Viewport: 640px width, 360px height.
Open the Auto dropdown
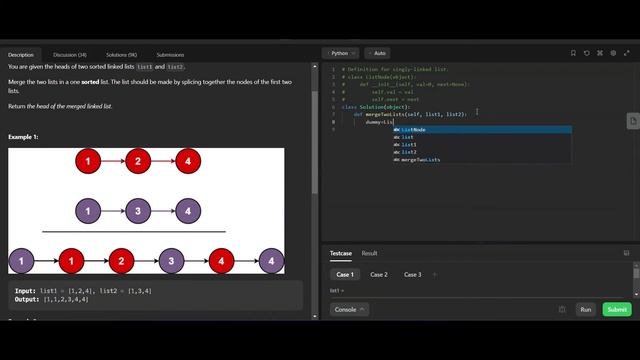(378, 53)
